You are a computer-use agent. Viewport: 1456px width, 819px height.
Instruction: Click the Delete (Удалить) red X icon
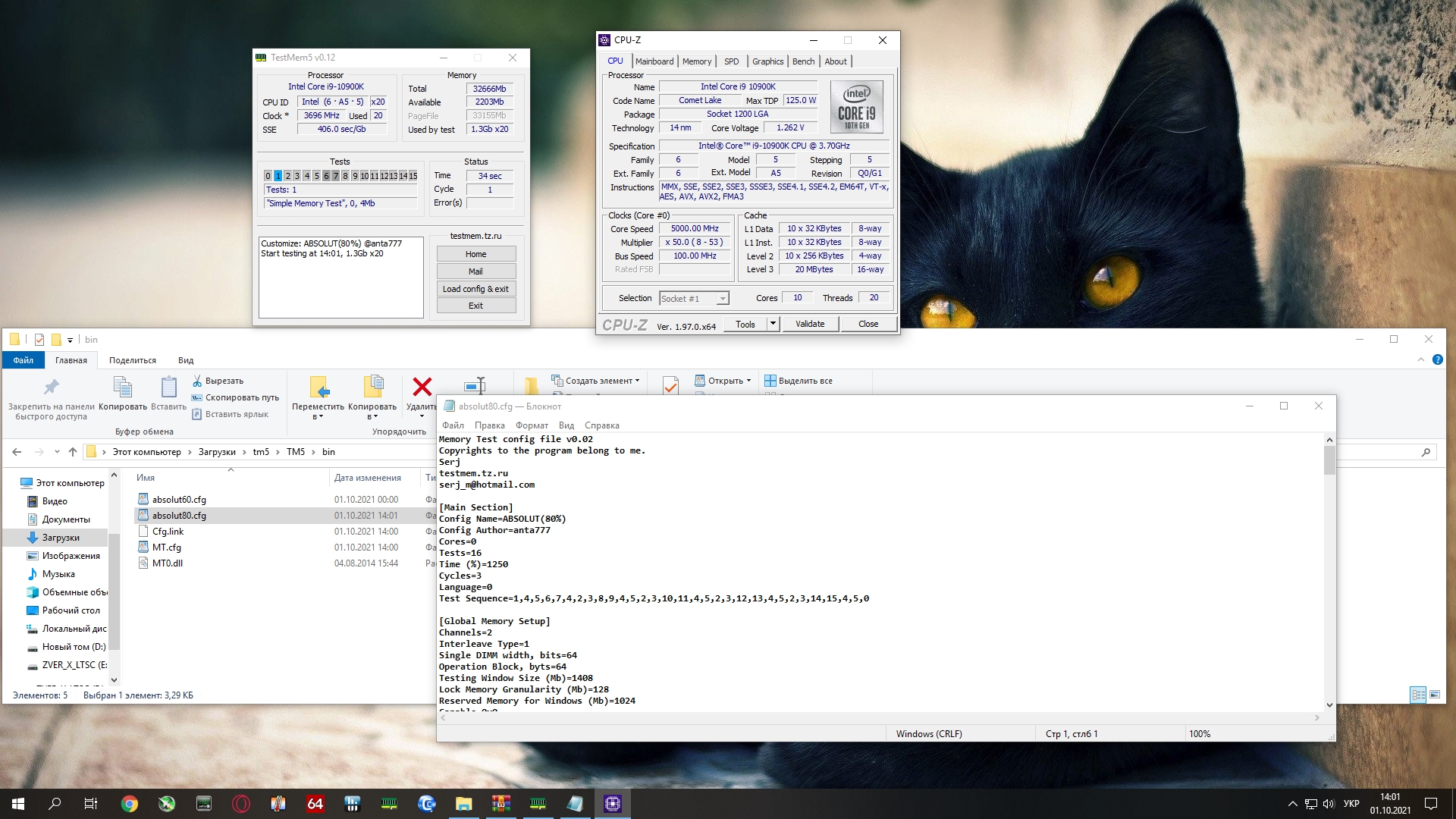tap(422, 387)
